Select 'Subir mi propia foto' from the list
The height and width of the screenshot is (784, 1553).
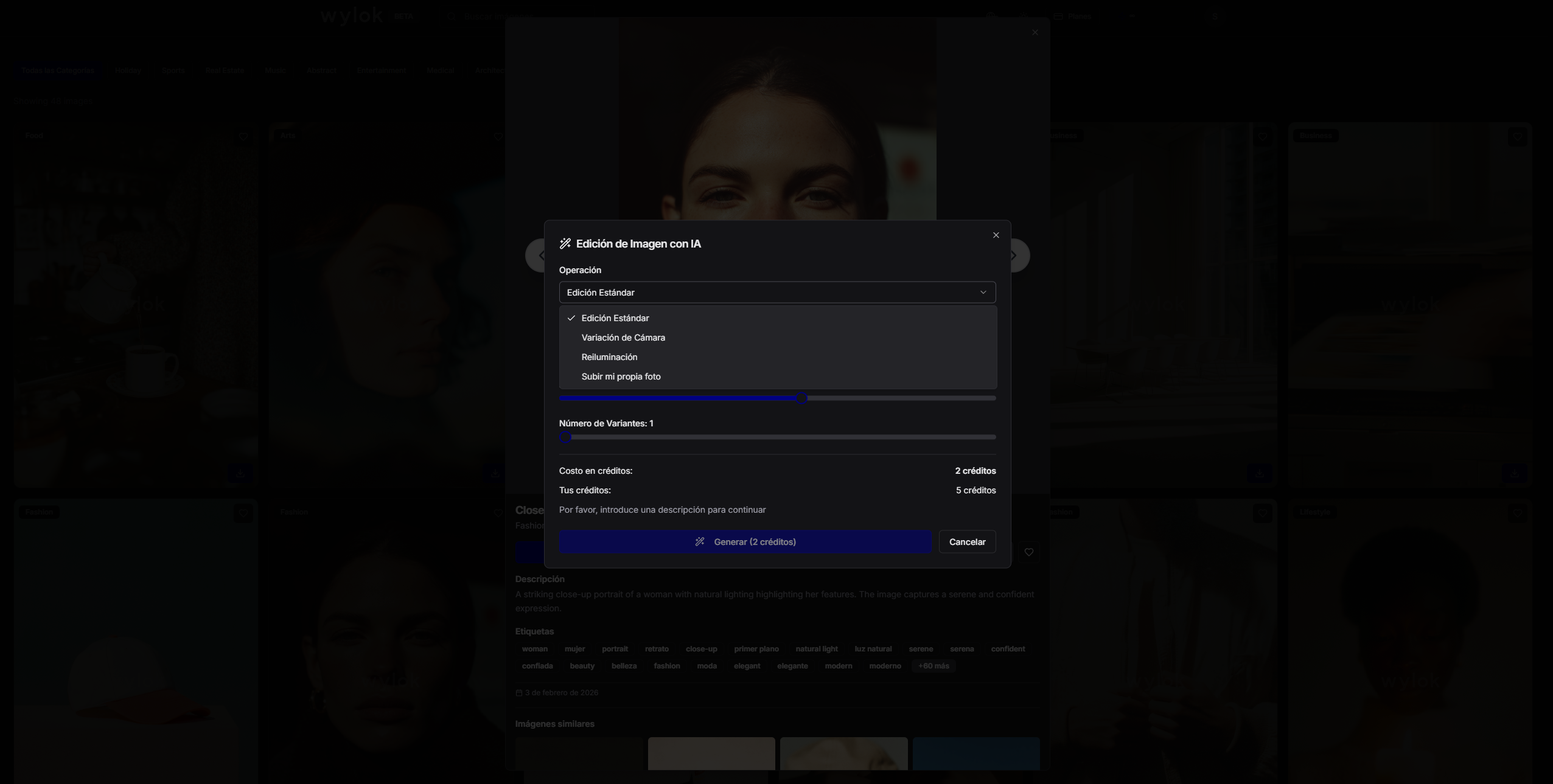pos(621,376)
